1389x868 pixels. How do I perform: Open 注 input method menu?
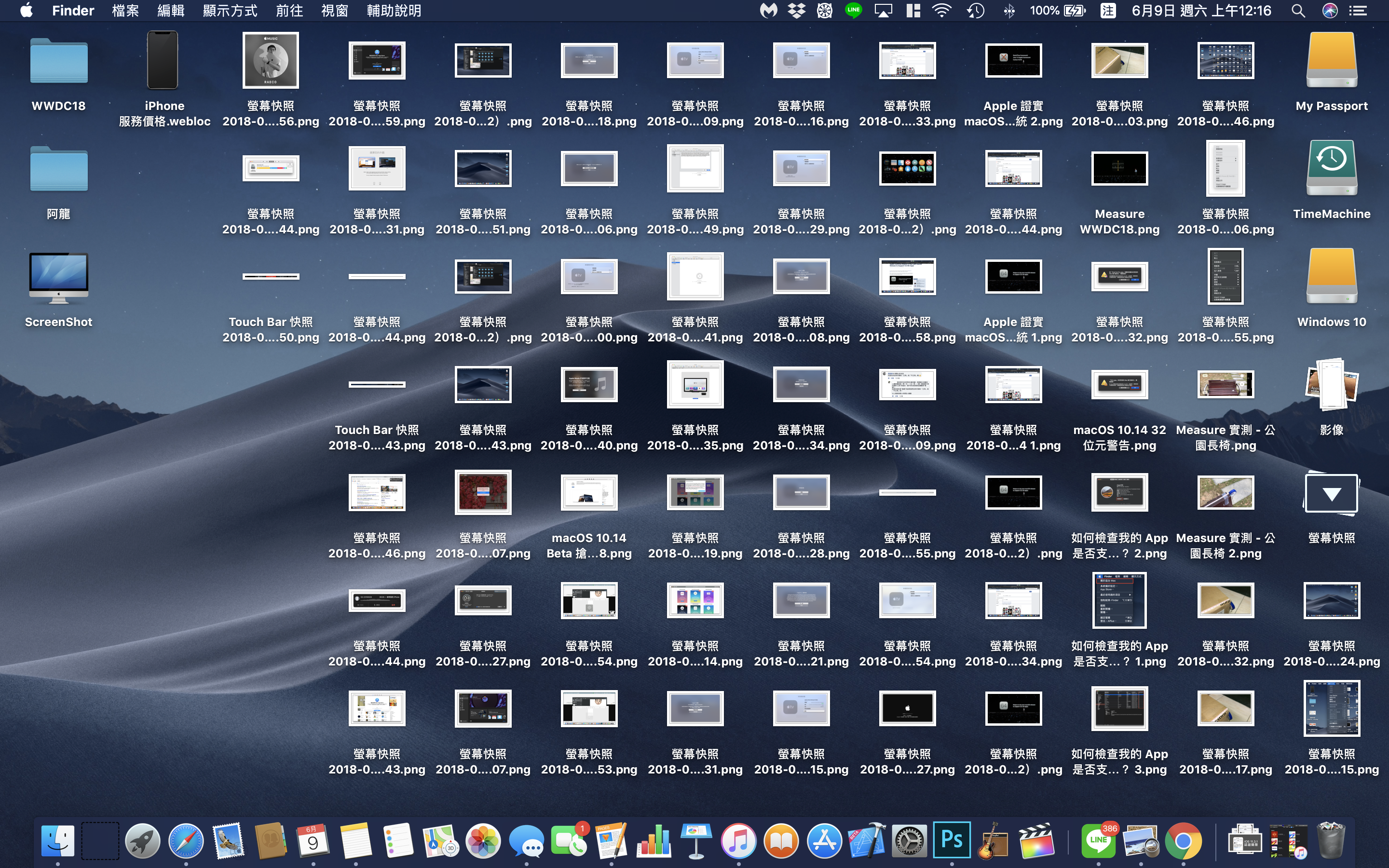coord(1108,10)
